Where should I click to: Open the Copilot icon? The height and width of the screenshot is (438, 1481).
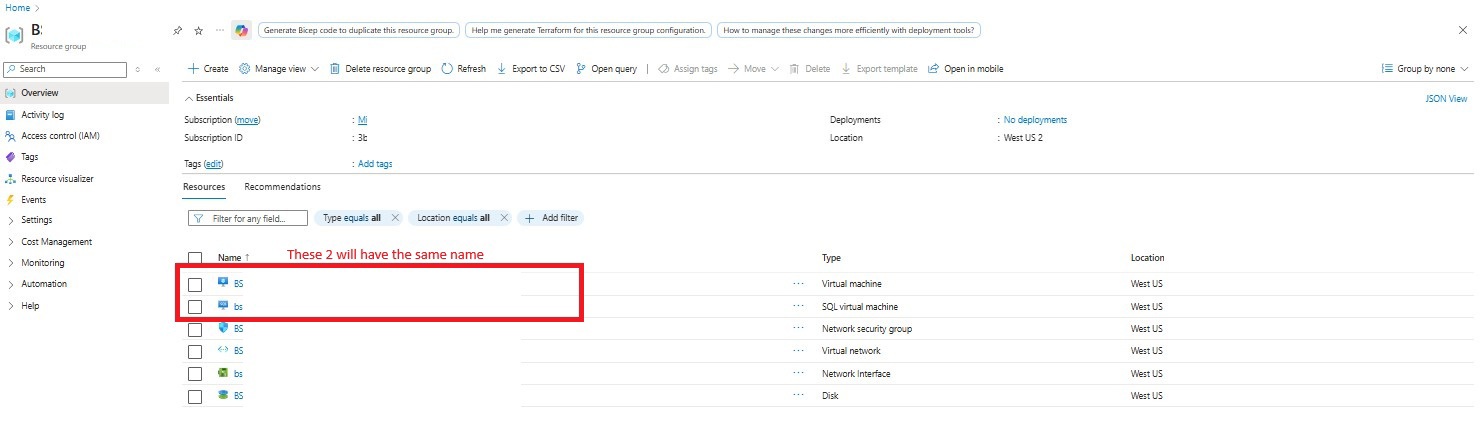coord(241,30)
